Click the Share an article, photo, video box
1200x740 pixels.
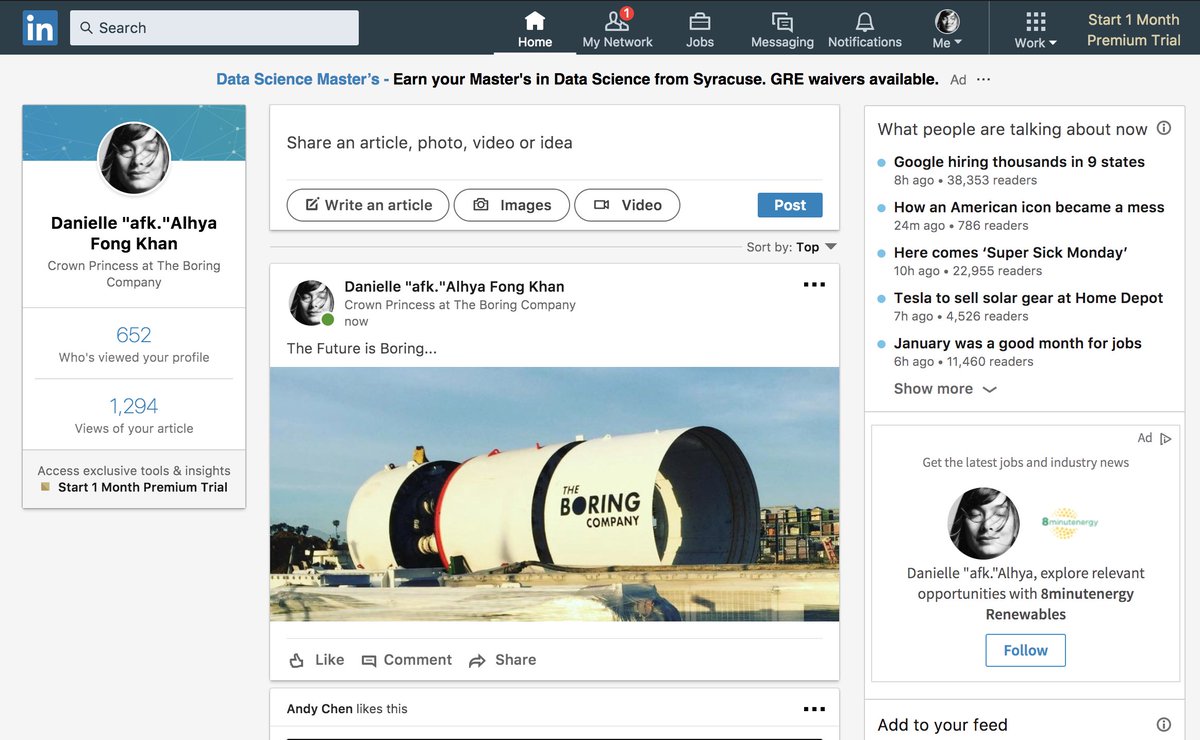coord(554,143)
